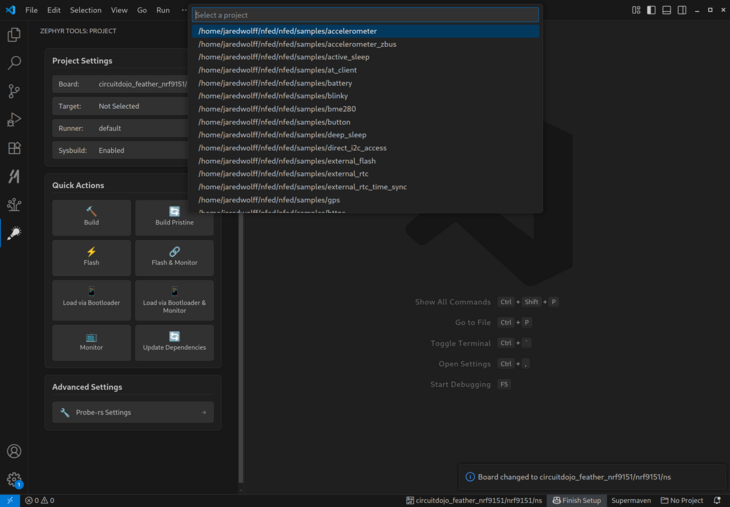Open the Accounts icon in activity bar
Viewport: 730px width, 507px height.
tap(14, 451)
